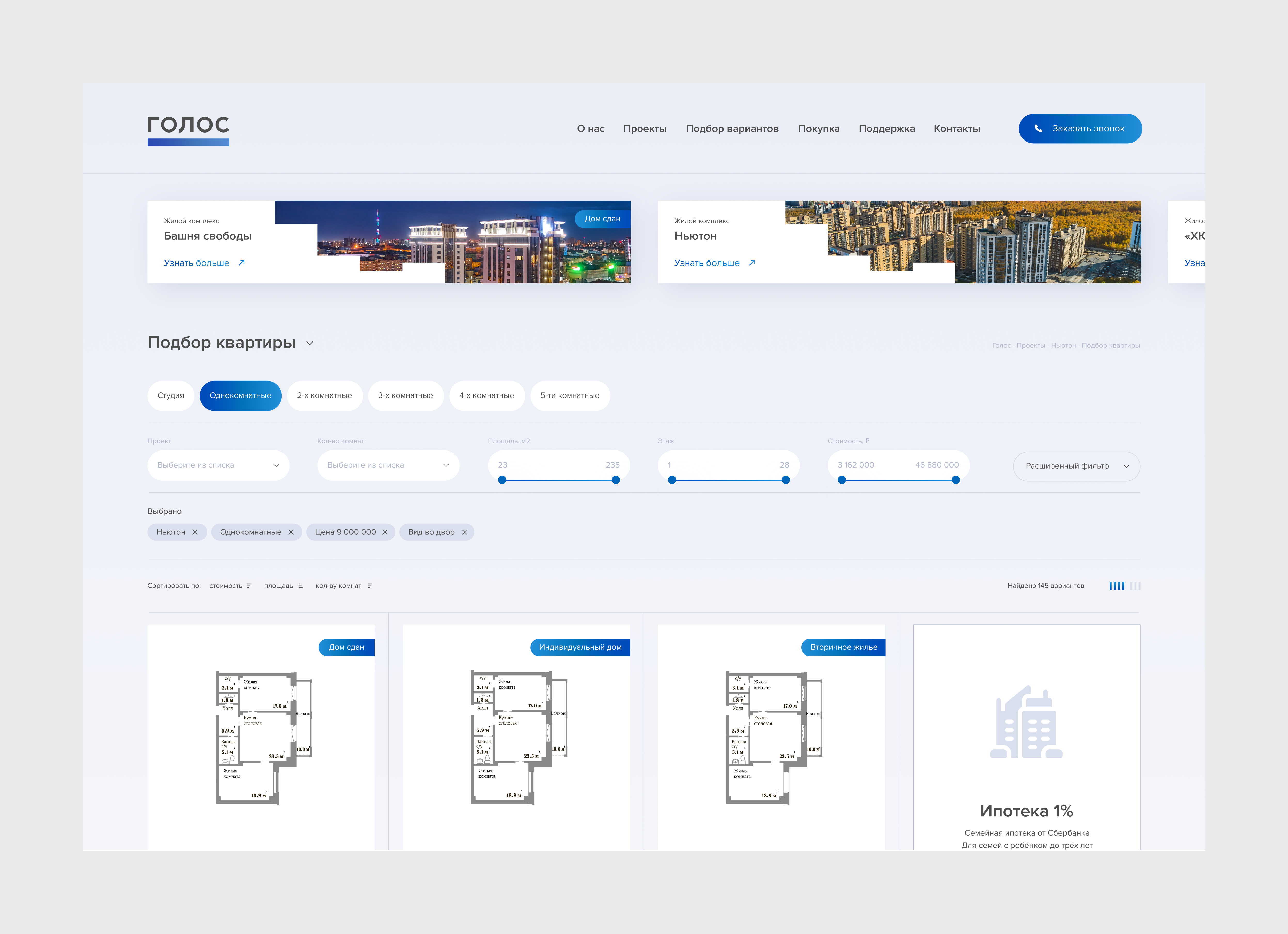Remove the Однокомнатные filter chip
Image resolution: width=1288 pixels, height=934 pixels.
pyautogui.click(x=291, y=532)
